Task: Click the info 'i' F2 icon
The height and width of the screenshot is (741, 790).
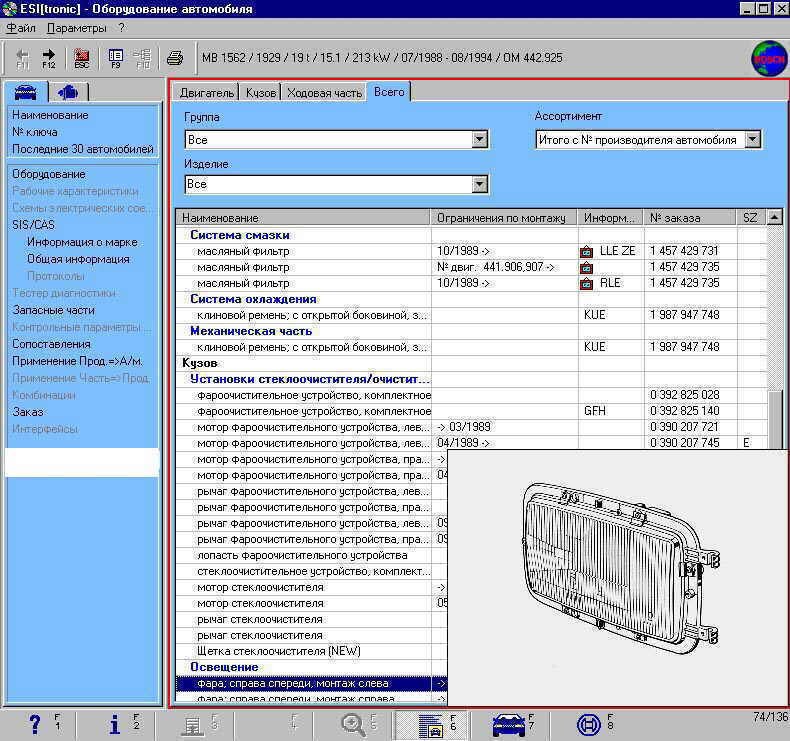Action: pyautogui.click(x=116, y=724)
